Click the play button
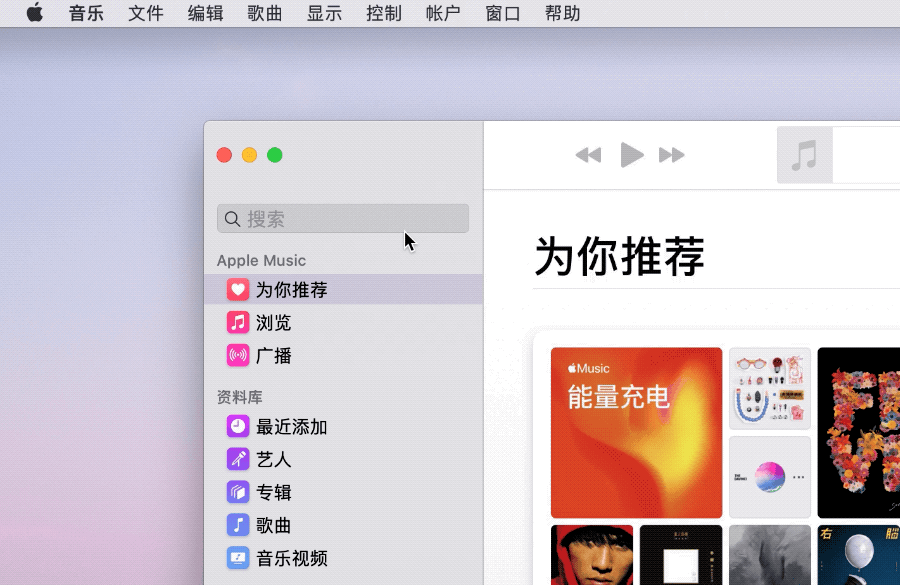The image size is (900, 585). (631, 155)
